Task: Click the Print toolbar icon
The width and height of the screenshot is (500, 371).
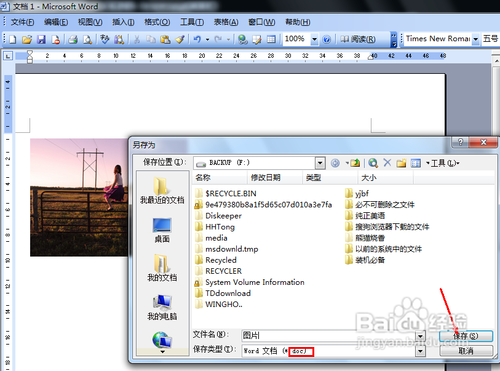Action: [73, 40]
